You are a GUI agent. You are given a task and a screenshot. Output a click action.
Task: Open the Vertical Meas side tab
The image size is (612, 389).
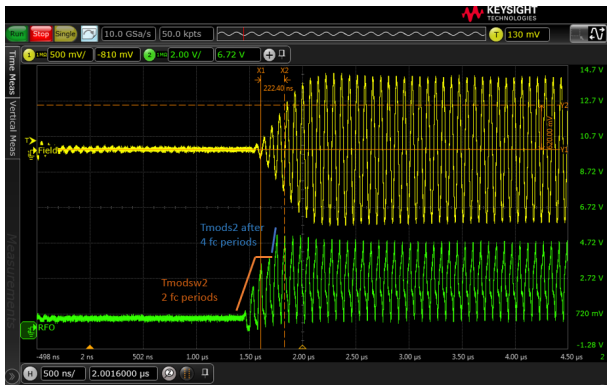(12, 128)
